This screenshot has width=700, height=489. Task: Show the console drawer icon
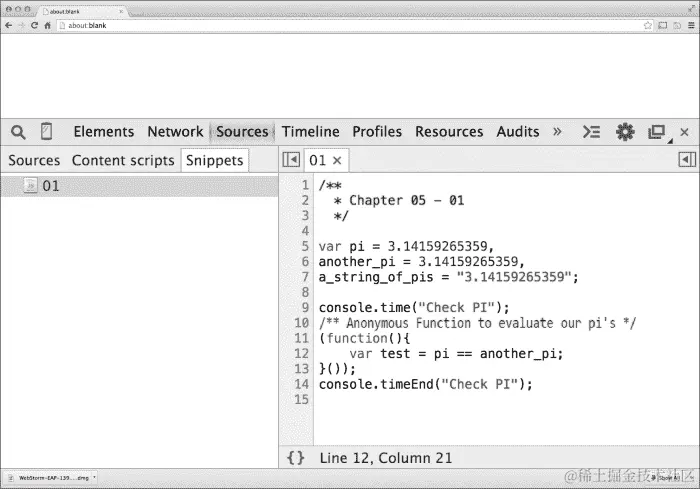click(x=591, y=132)
